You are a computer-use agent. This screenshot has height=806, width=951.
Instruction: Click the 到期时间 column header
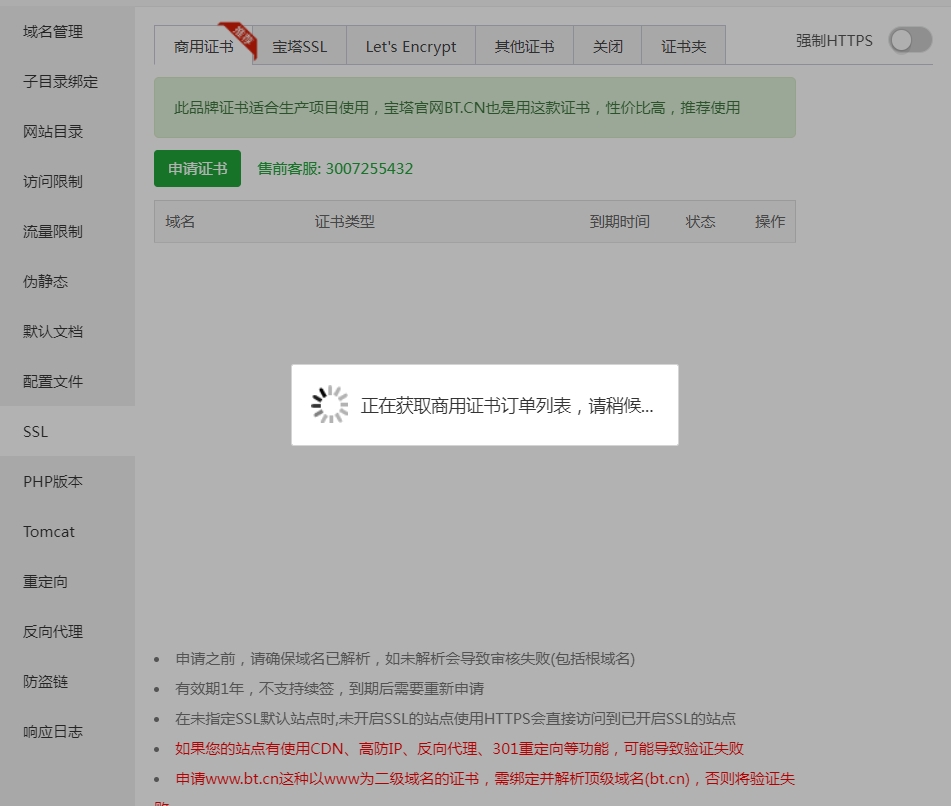click(619, 221)
